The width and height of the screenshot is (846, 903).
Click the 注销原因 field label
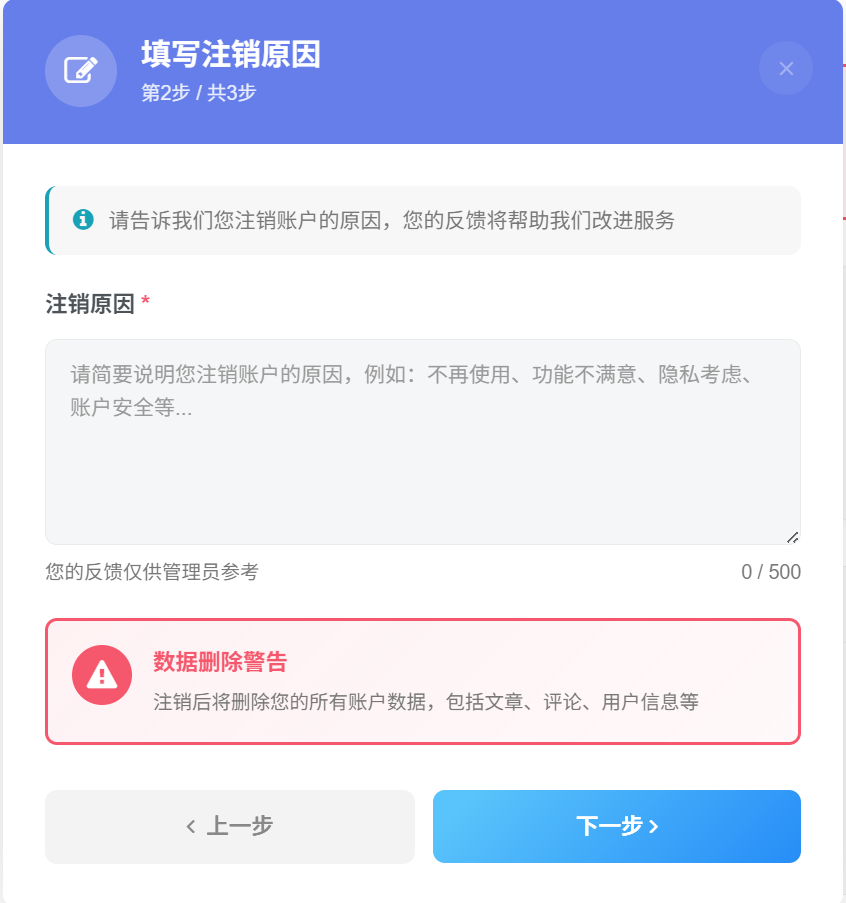point(90,304)
